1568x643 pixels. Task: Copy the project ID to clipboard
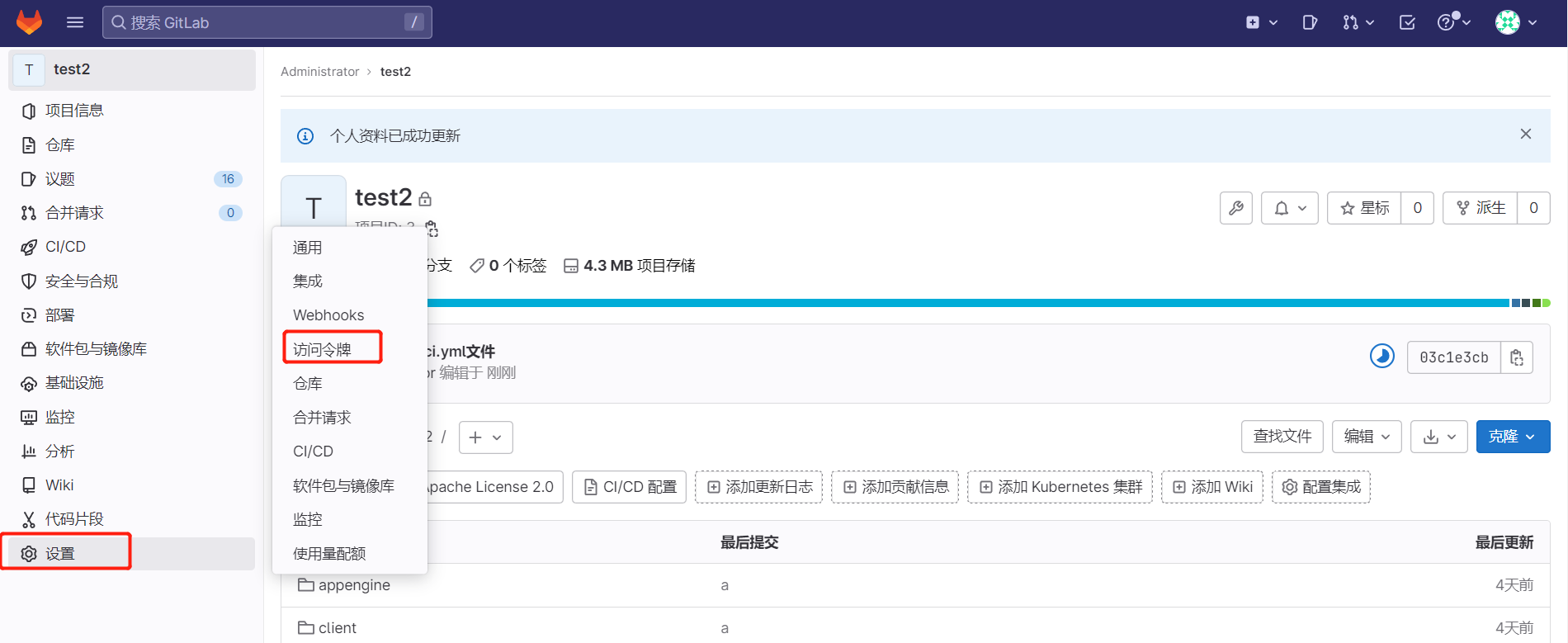pyautogui.click(x=432, y=228)
